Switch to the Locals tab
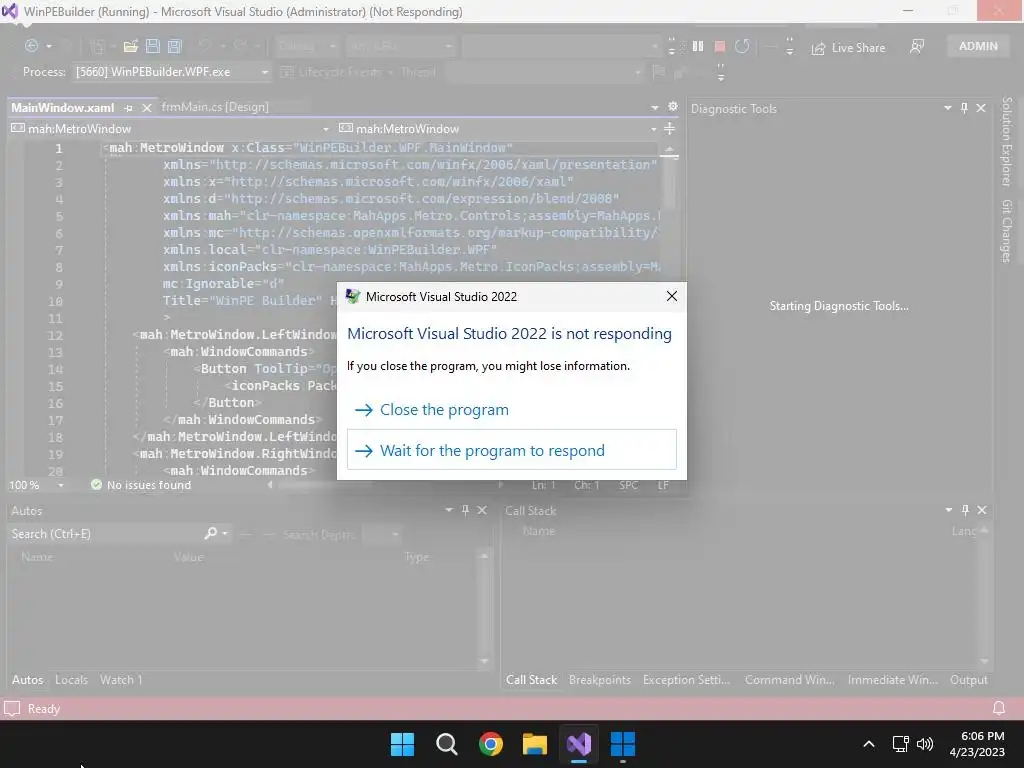 click(x=71, y=680)
